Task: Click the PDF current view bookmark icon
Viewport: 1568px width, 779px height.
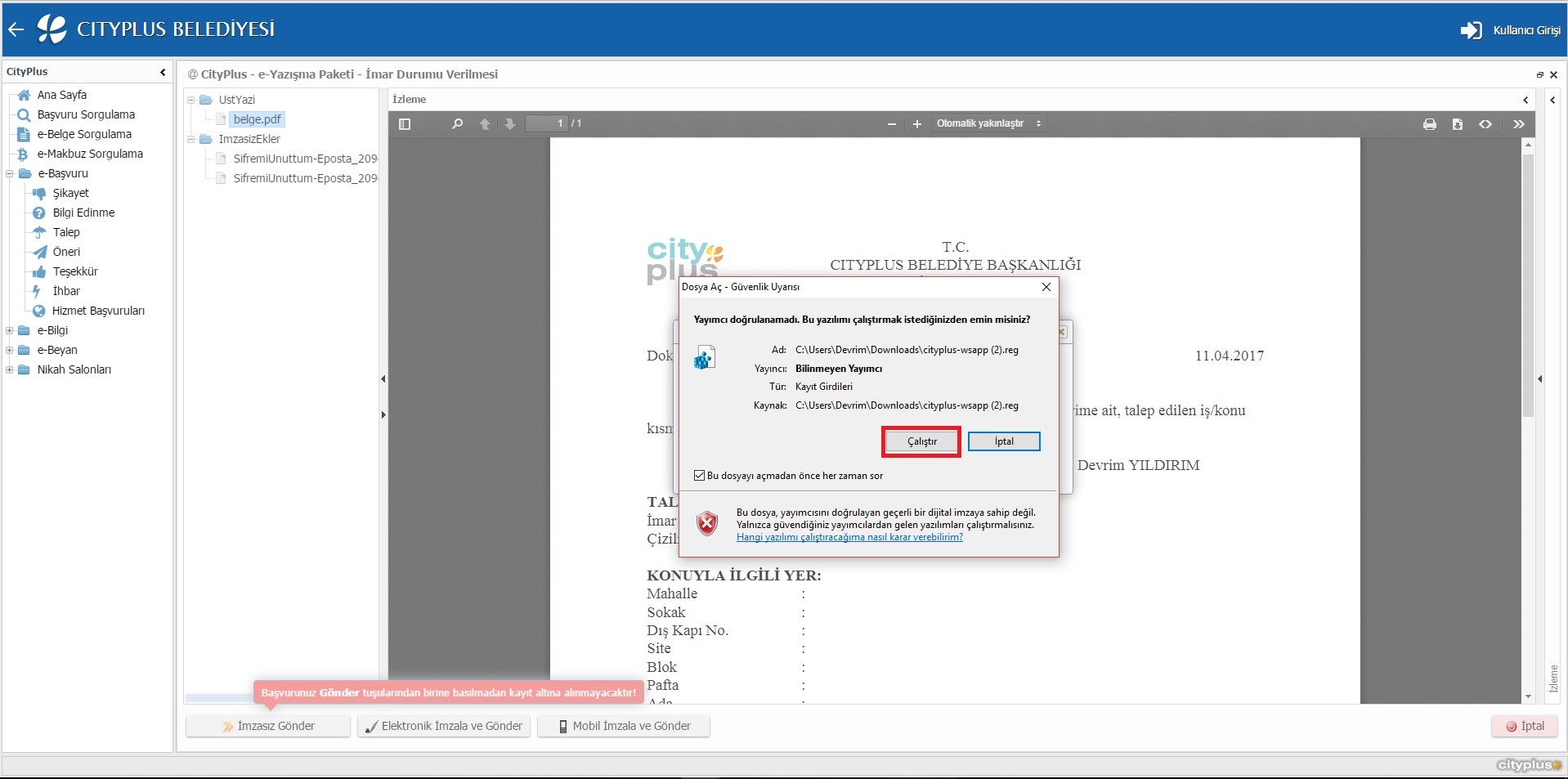Action: tap(1485, 124)
